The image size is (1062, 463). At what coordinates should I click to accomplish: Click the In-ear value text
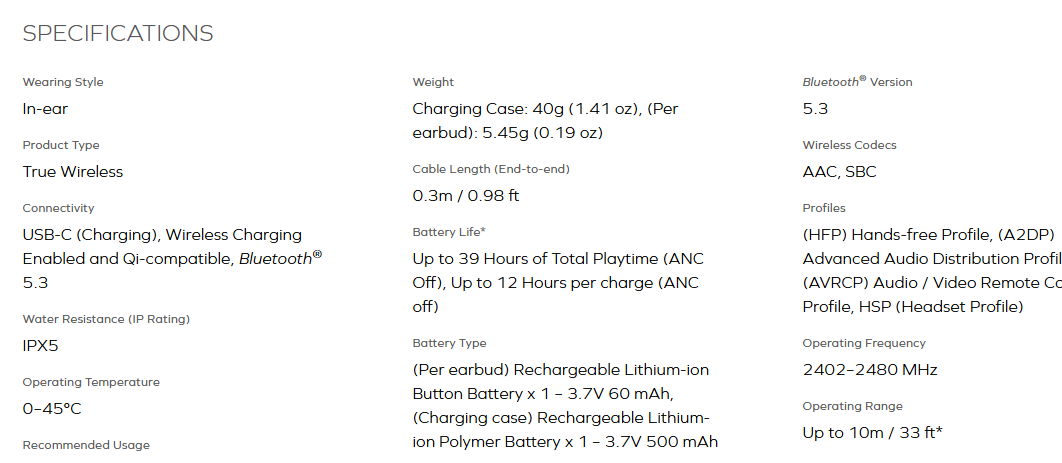pos(45,109)
